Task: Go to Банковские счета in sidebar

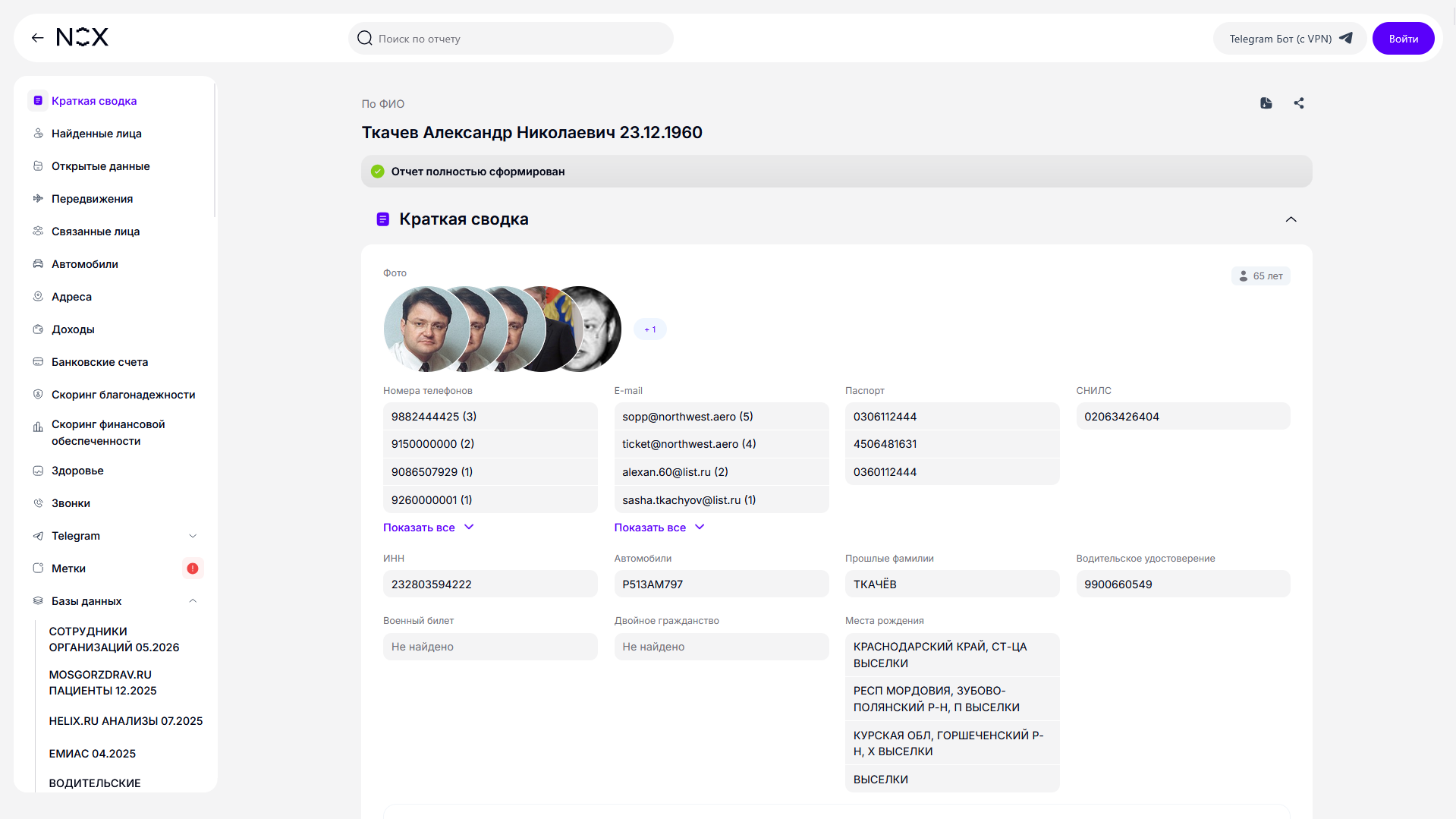Action: 99,362
